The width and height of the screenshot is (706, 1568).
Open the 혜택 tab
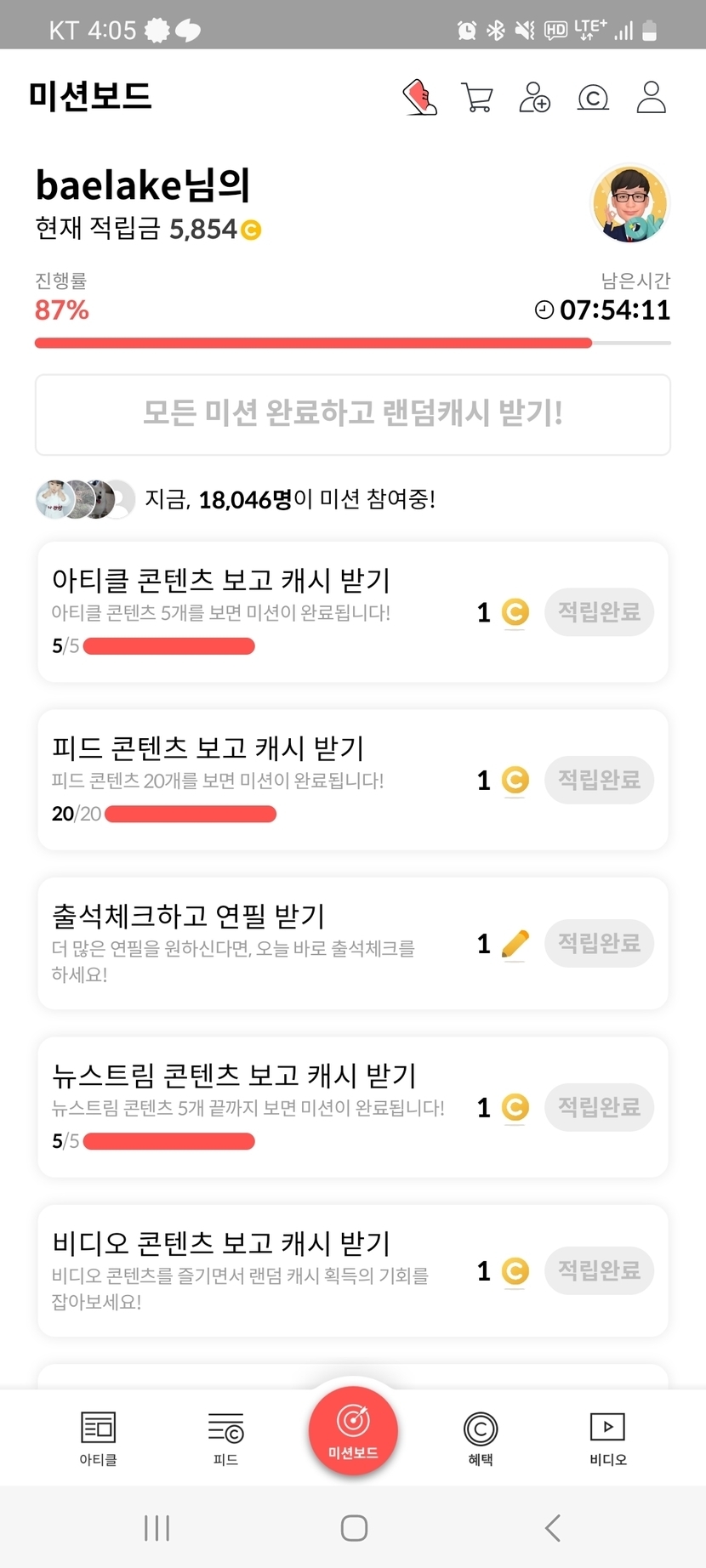pos(480,1438)
